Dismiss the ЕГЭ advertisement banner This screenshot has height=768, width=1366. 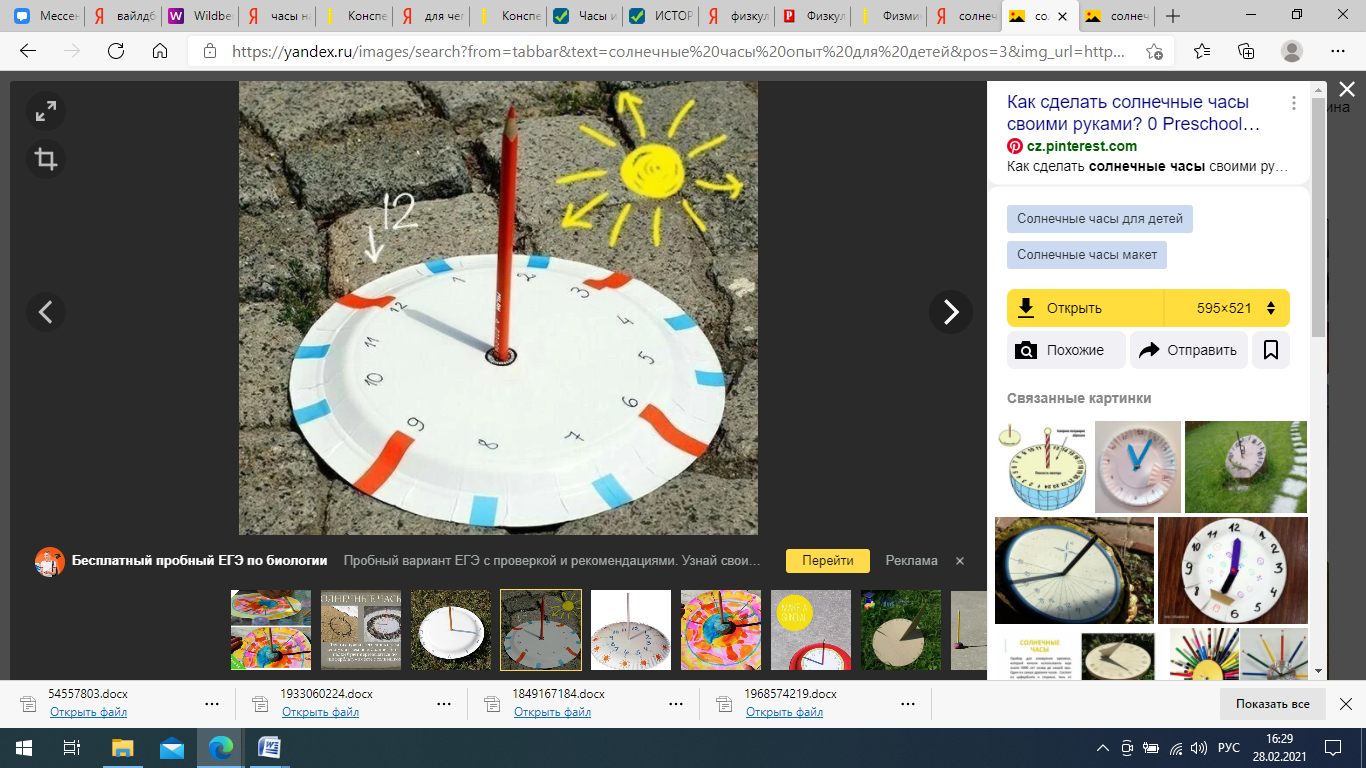click(x=960, y=561)
